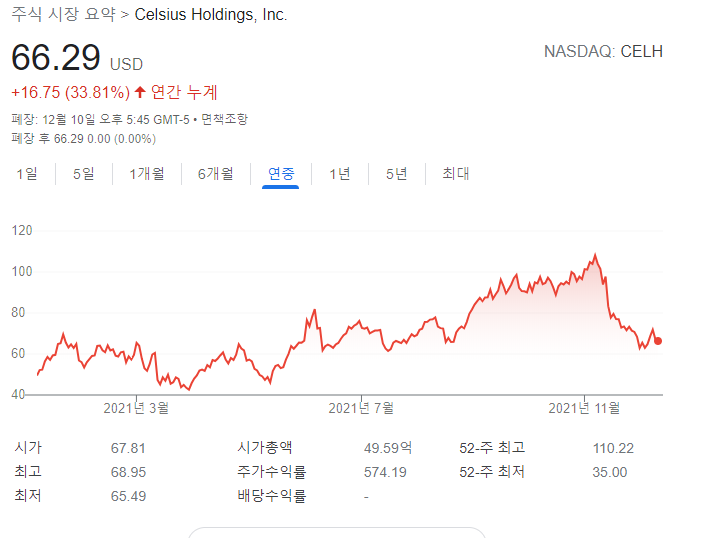Click the red end-point marker on chart

[x=658, y=341]
